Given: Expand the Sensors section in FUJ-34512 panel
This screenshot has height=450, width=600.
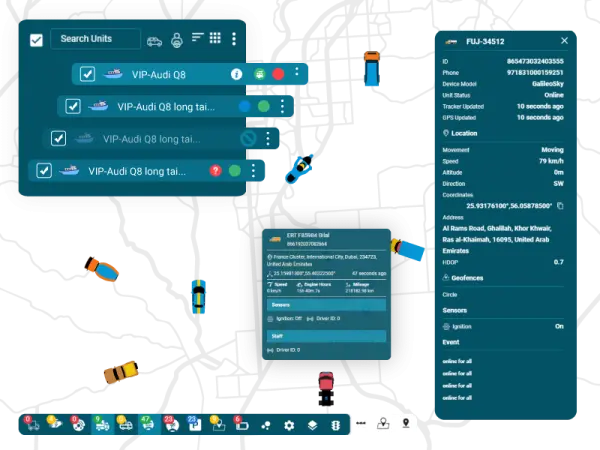Looking at the screenshot, I should tap(455, 310).
